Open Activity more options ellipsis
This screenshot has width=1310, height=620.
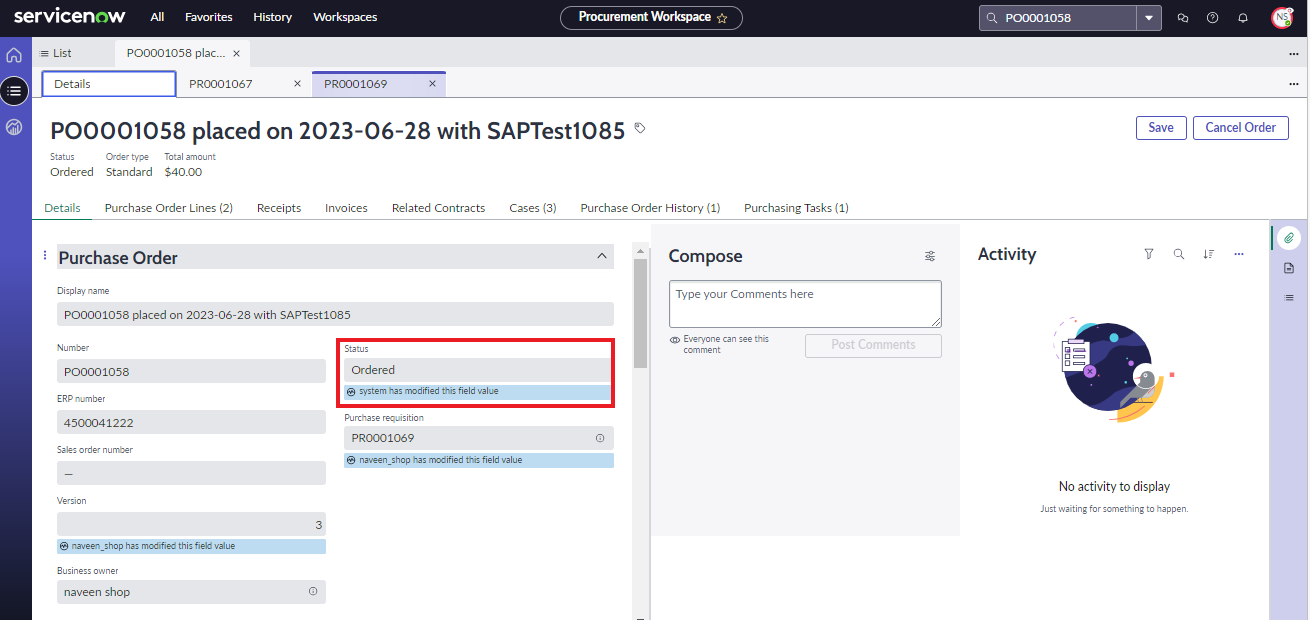pos(1239,254)
